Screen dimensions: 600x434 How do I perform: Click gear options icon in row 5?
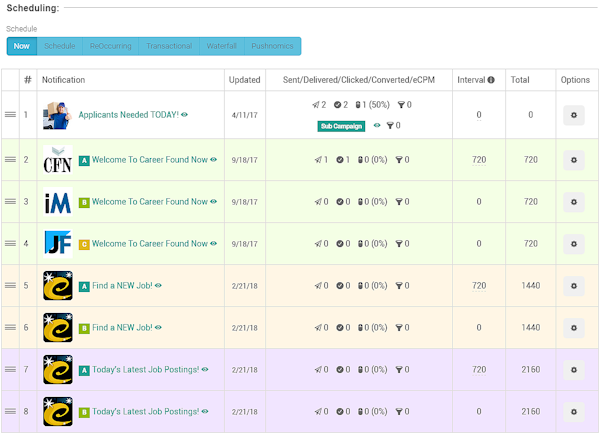(574, 286)
